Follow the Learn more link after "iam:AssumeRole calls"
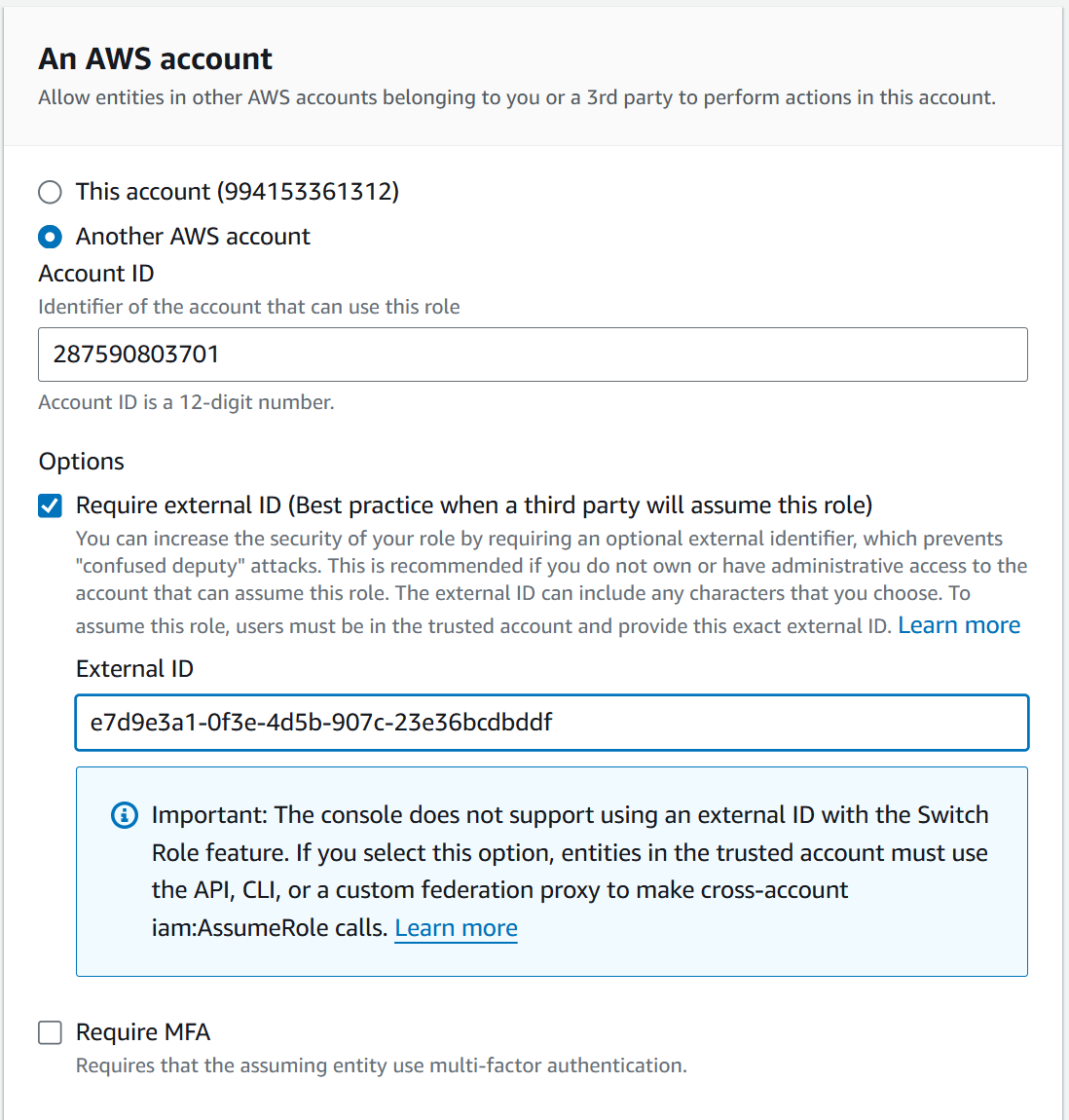1069x1120 pixels. click(x=456, y=928)
